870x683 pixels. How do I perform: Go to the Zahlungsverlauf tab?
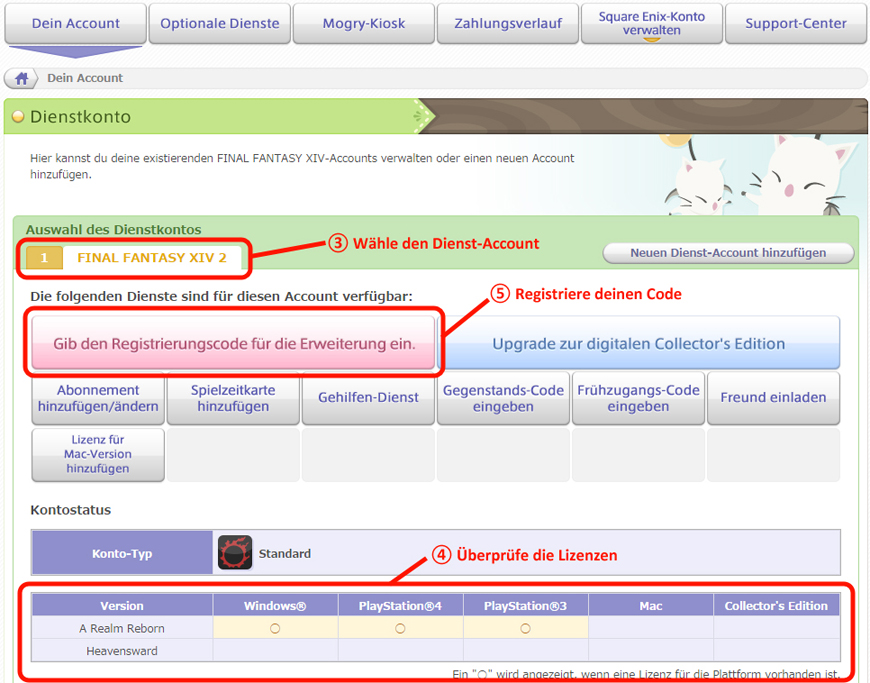(508, 23)
